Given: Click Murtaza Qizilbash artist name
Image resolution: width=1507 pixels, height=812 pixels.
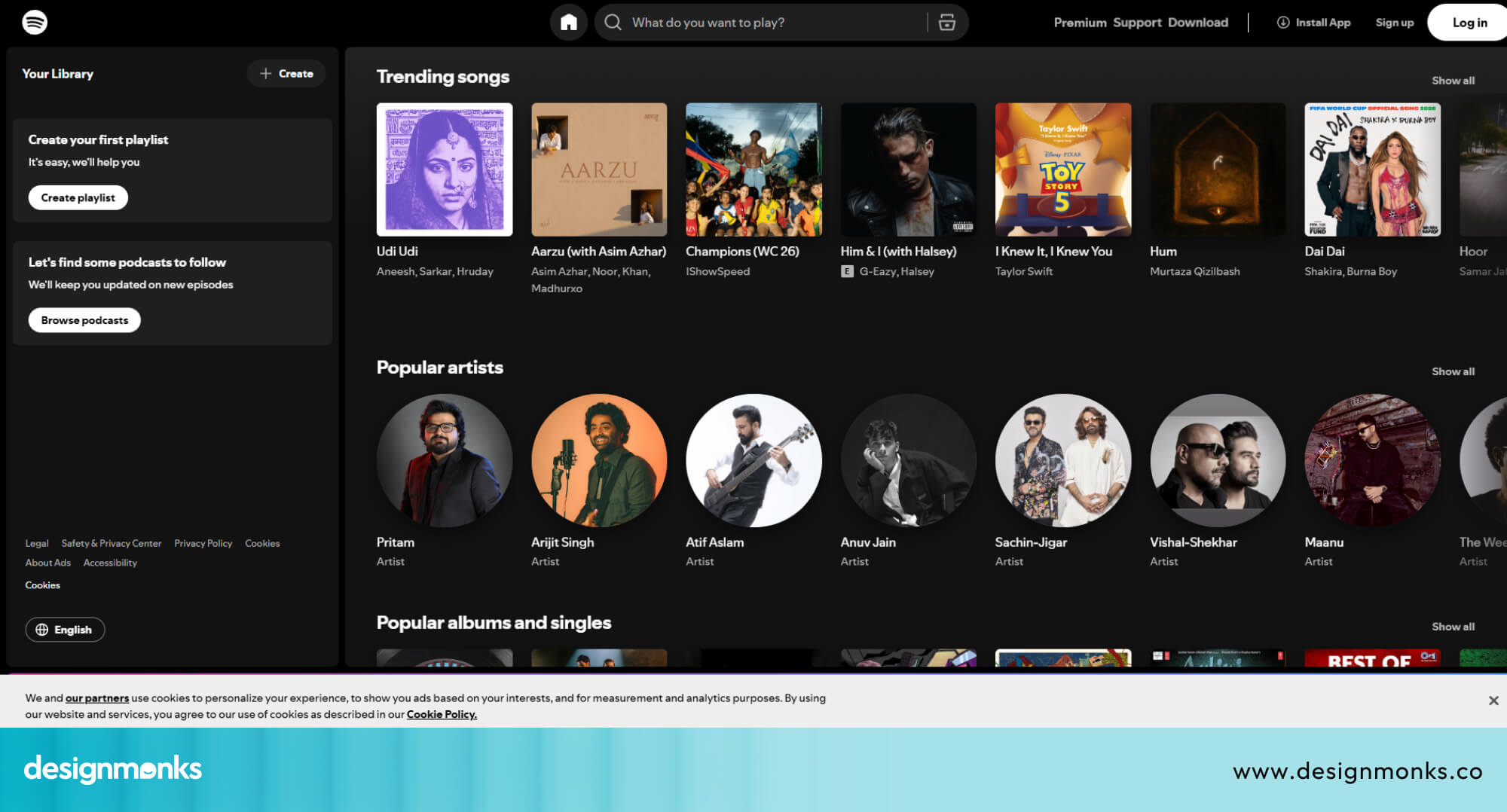Looking at the screenshot, I should point(1194,271).
